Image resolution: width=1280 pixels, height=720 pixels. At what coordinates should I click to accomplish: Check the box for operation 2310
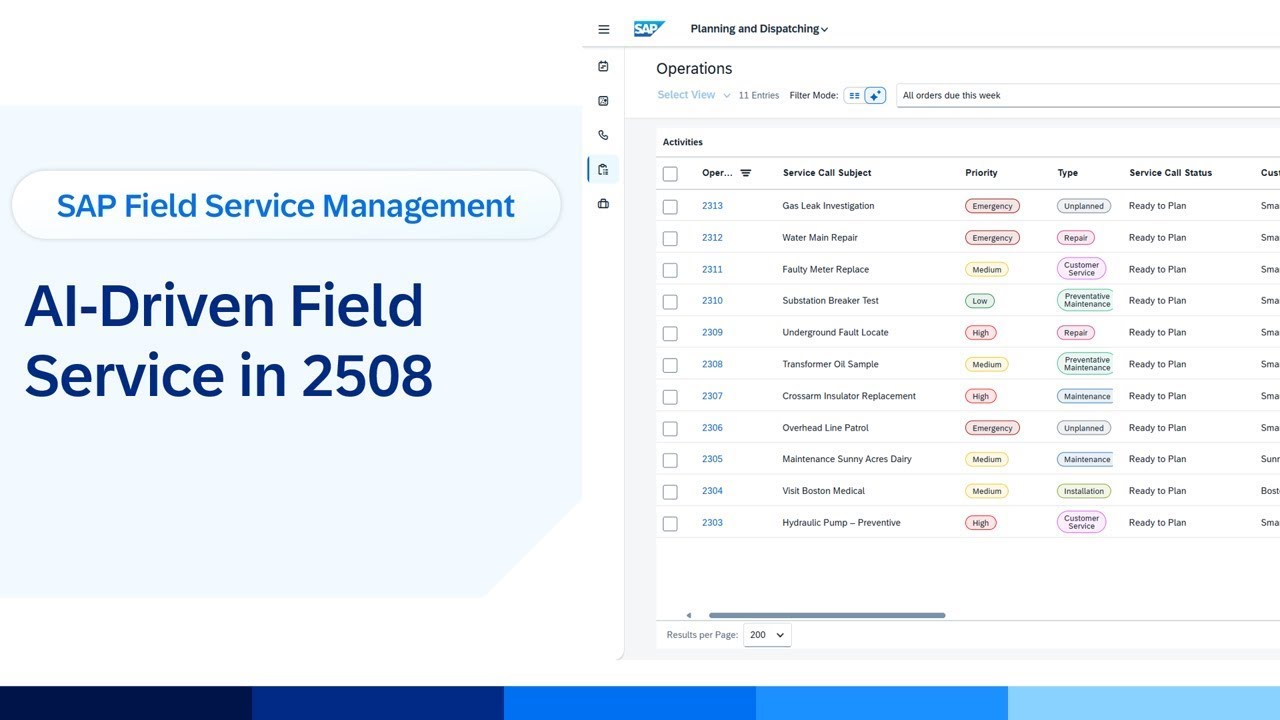(x=670, y=302)
